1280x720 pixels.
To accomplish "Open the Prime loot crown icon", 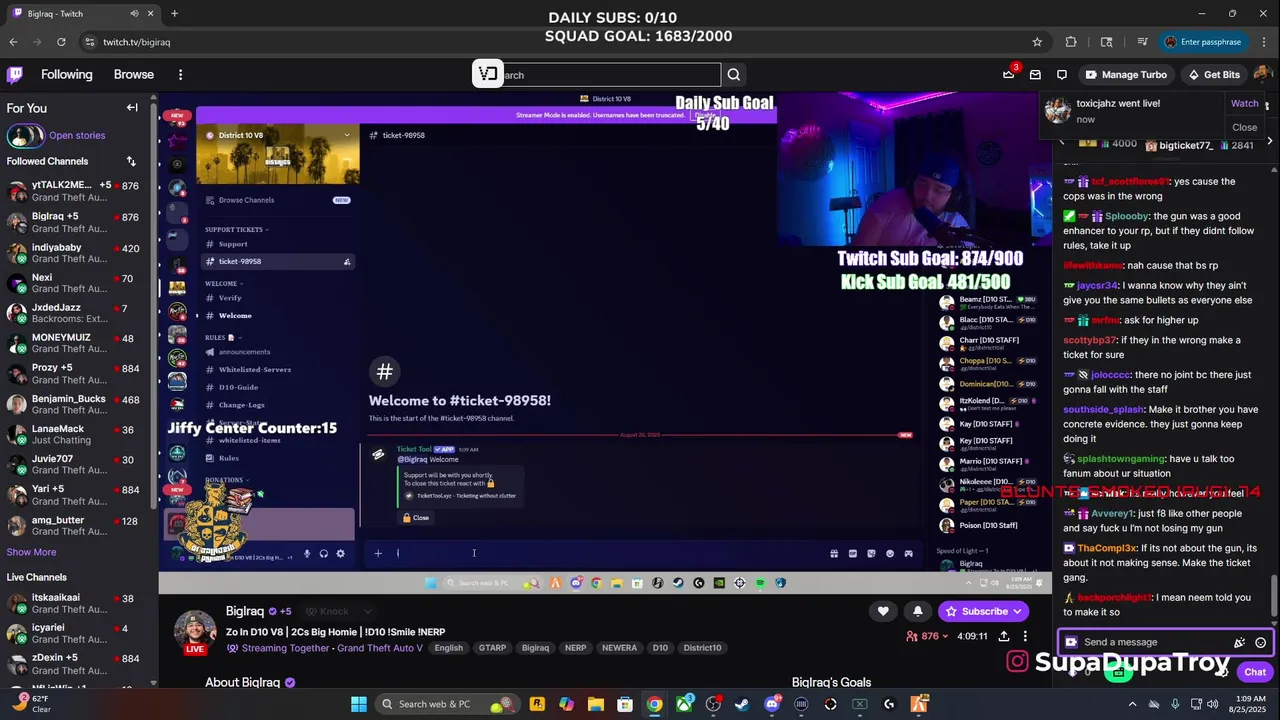I will tap(1009, 74).
